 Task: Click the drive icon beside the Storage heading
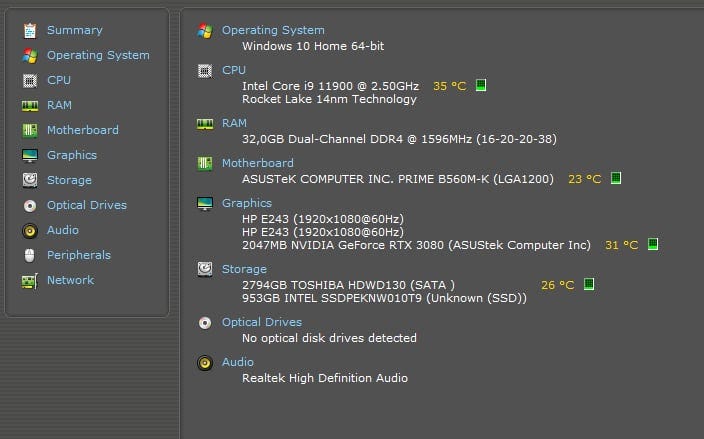click(x=205, y=269)
